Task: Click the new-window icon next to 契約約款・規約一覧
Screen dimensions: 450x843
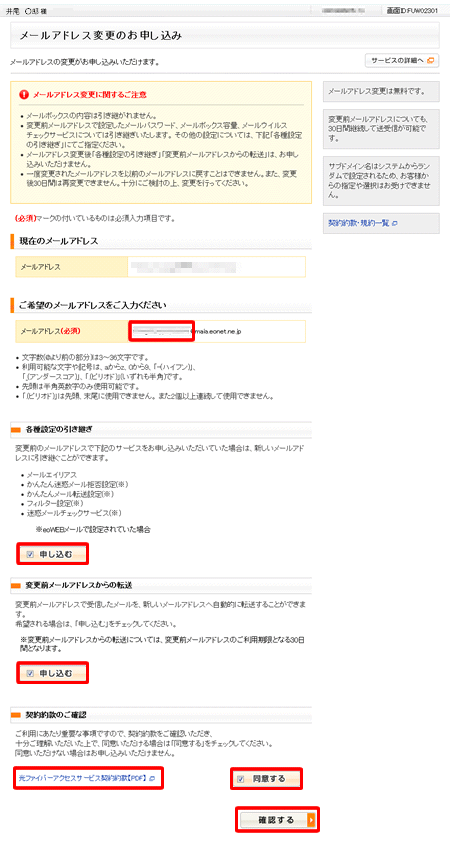Action: [x=394, y=223]
